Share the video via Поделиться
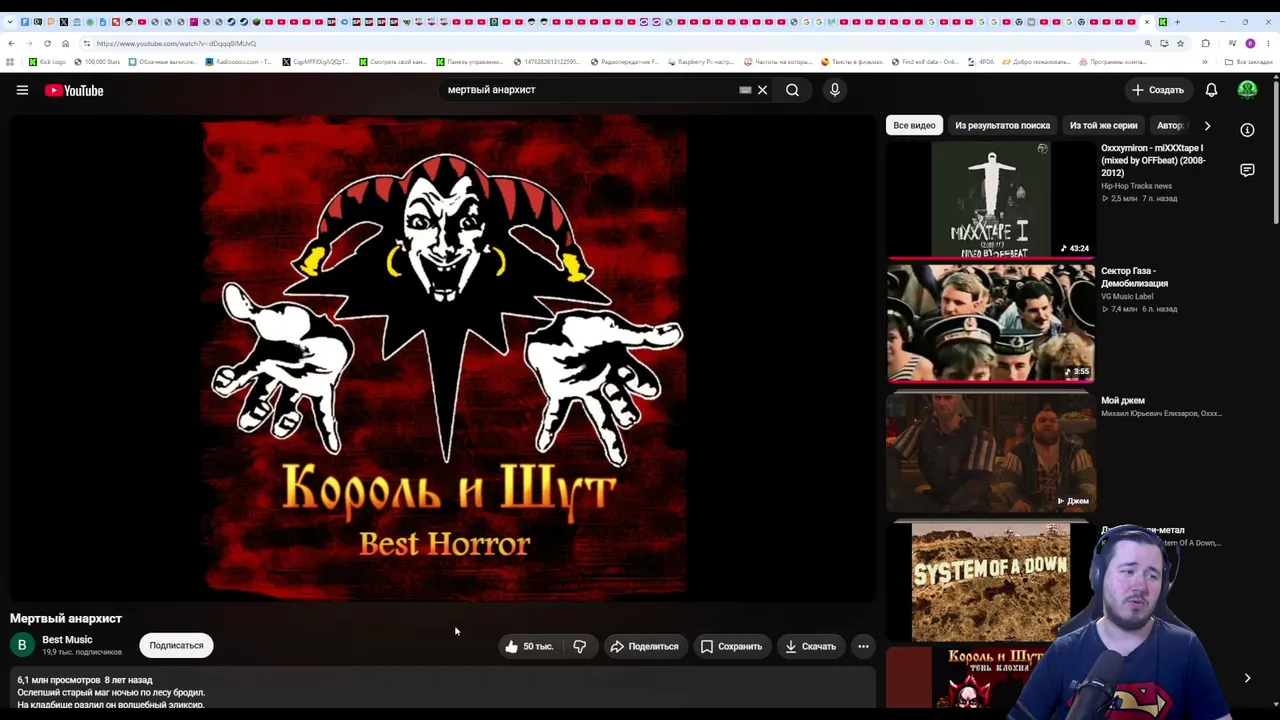The height and width of the screenshot is (720, 1280). (644, 646)
